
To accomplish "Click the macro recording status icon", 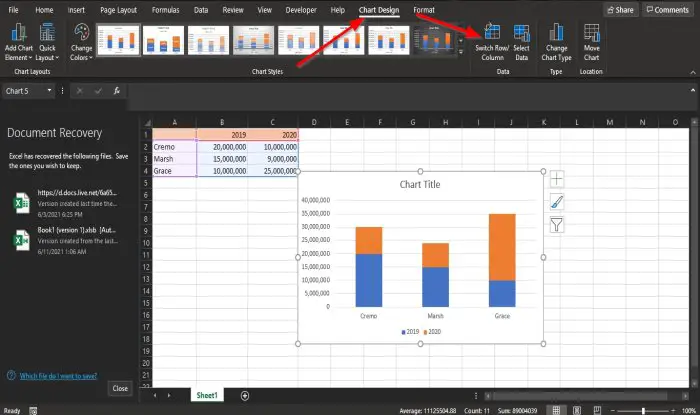I will [33, 411].
